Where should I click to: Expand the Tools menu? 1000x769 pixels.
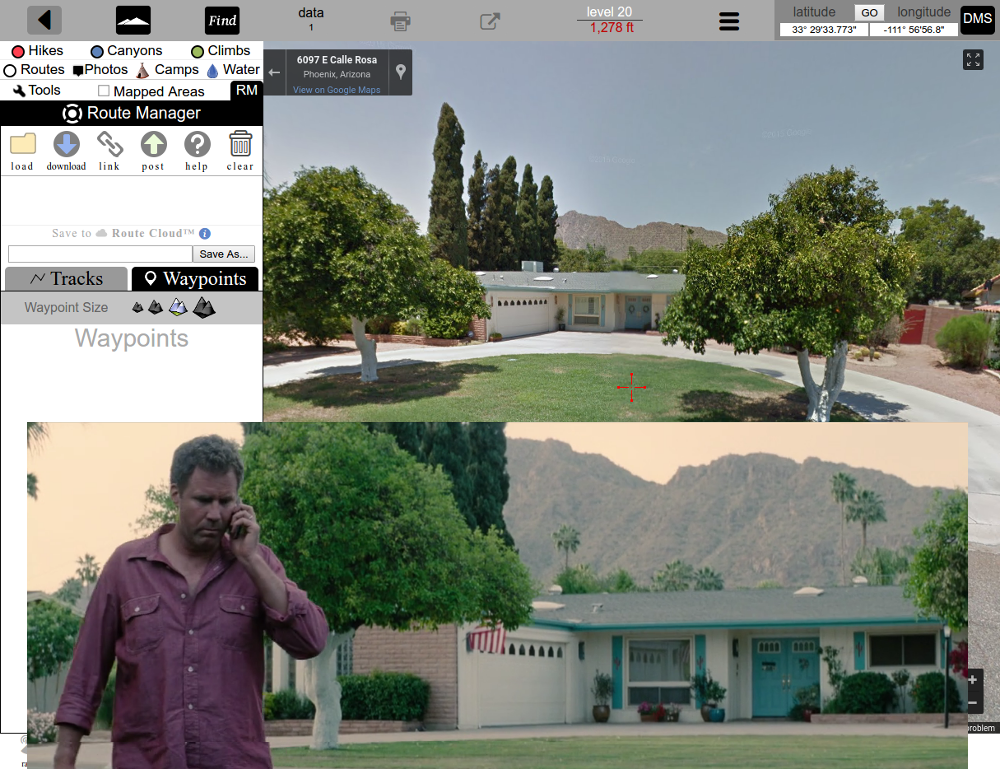[x=37, y=90]
